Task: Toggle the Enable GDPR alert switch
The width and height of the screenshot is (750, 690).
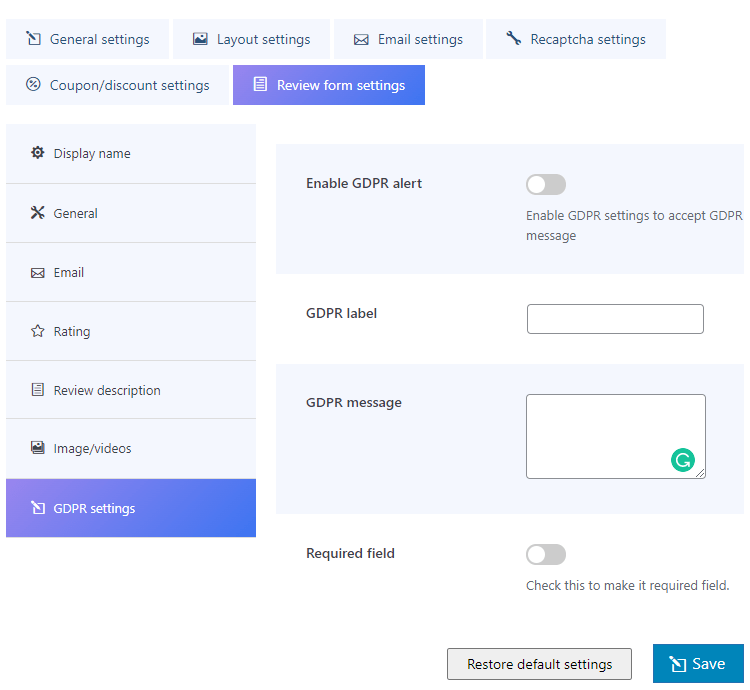Action: pyautogui.click(x=546, y=185)
